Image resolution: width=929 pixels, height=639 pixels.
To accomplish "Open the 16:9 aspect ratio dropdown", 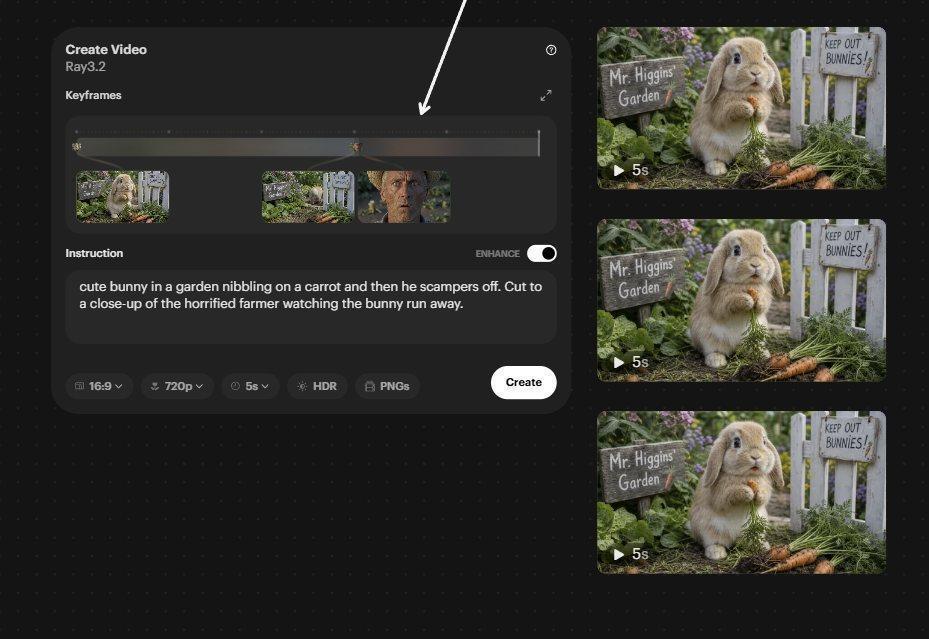I will pyautogui.click(x=99, y=386).
